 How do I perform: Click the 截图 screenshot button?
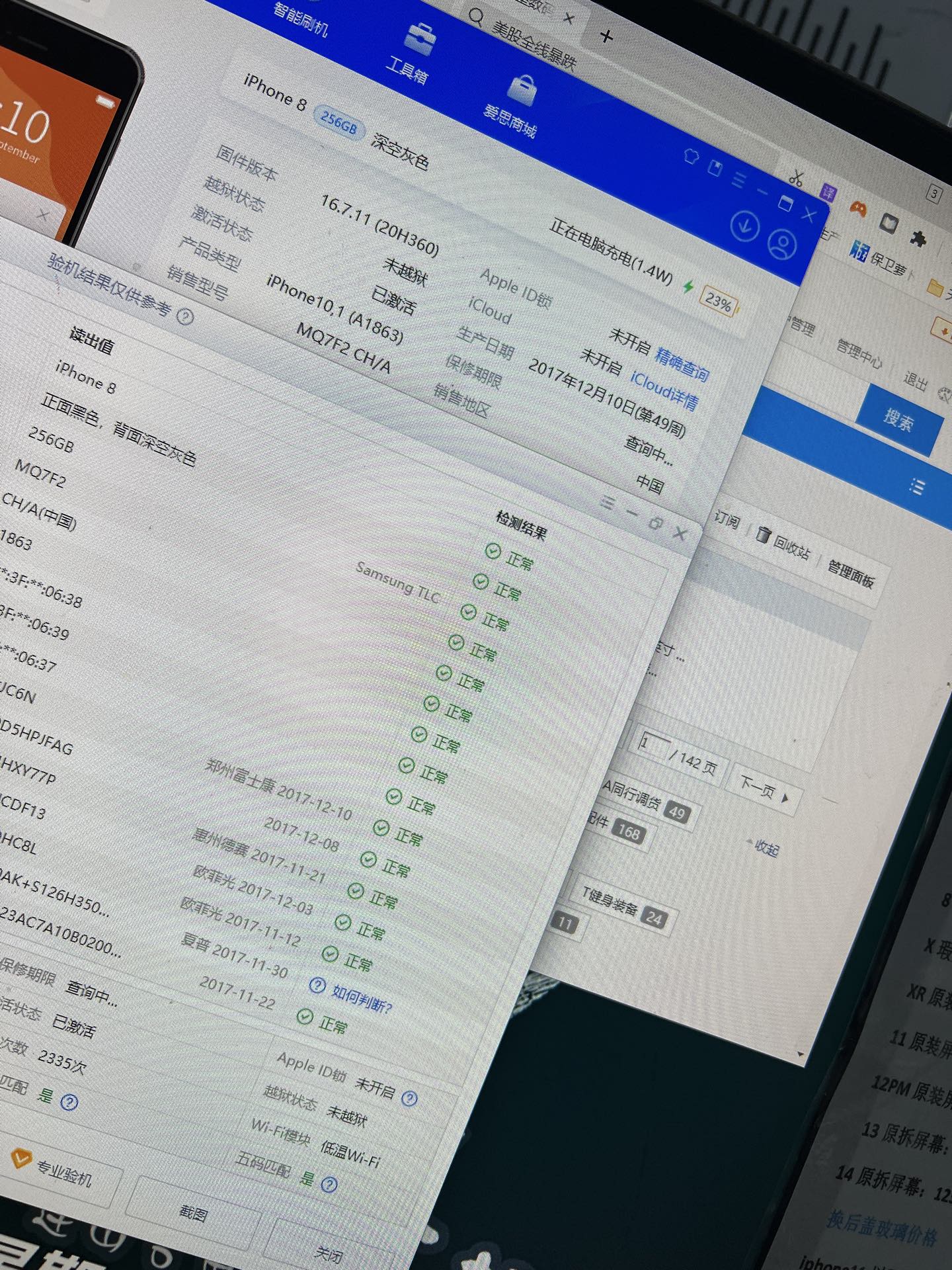pyautogui.click(x=194, y=1212)
